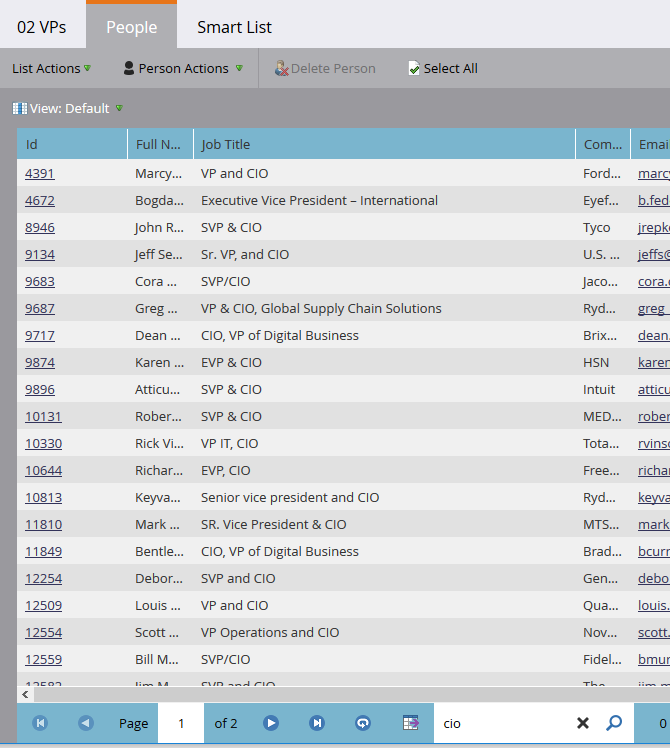670x748 pixels.
Task: Select the People tab
Action: tap(132, 26)
